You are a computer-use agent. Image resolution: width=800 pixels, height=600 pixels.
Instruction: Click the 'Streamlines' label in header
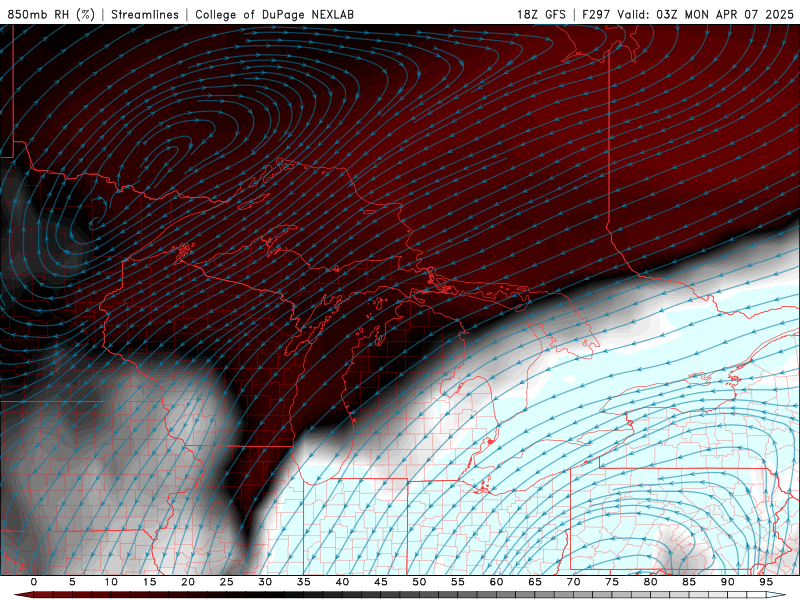pyautogui.click(x=145, y=14)
